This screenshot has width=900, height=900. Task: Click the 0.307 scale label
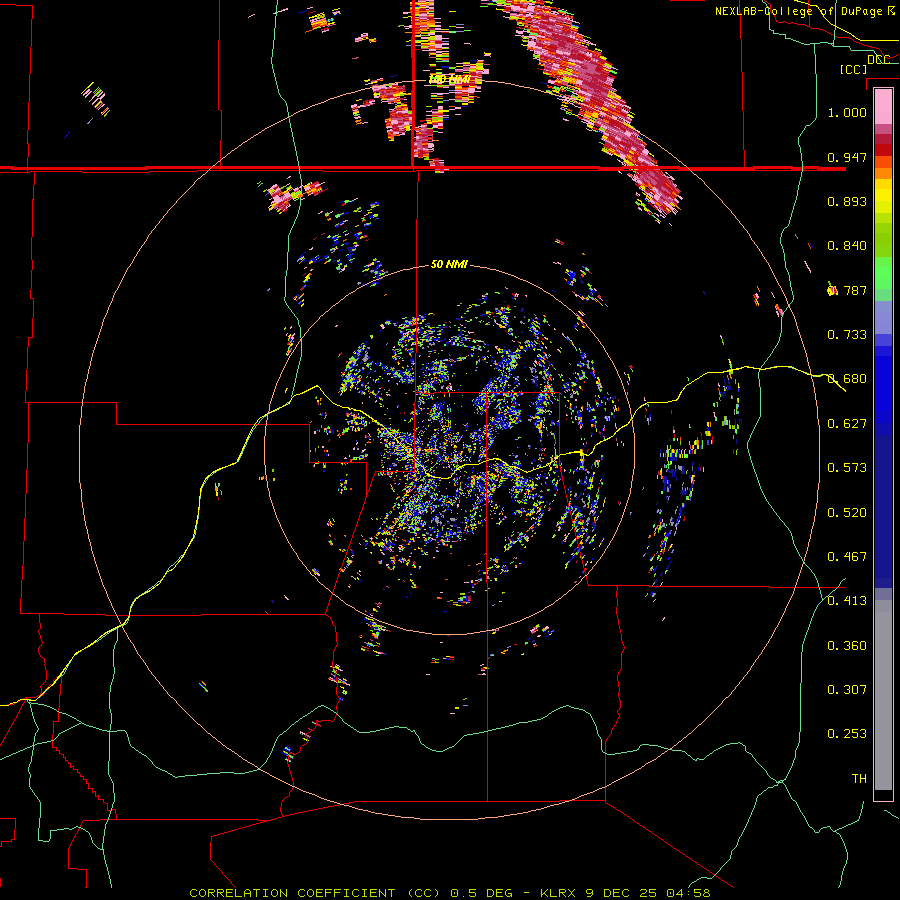pos(847,690)
